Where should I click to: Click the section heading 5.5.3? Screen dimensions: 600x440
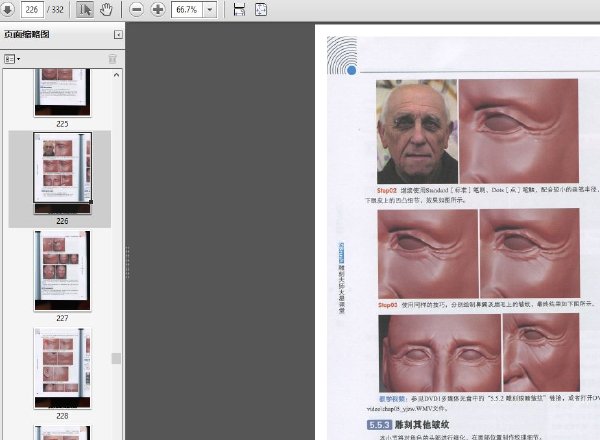click(408, 425)
